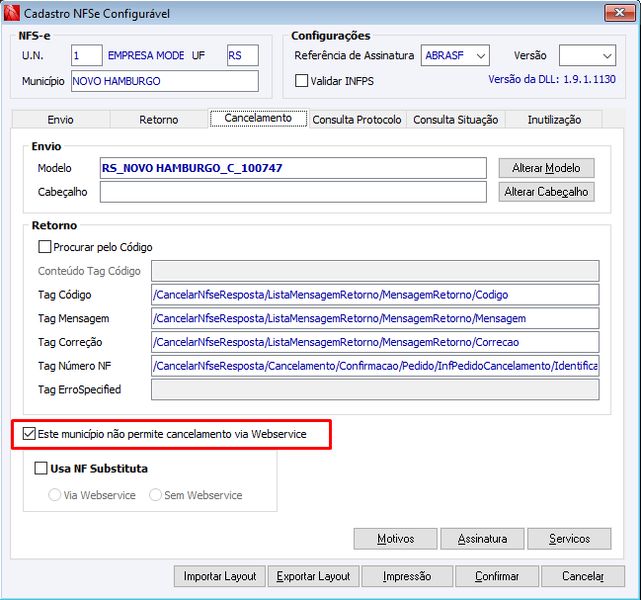Click the Cancelar button
641x600 pixels.
(583, 576)
